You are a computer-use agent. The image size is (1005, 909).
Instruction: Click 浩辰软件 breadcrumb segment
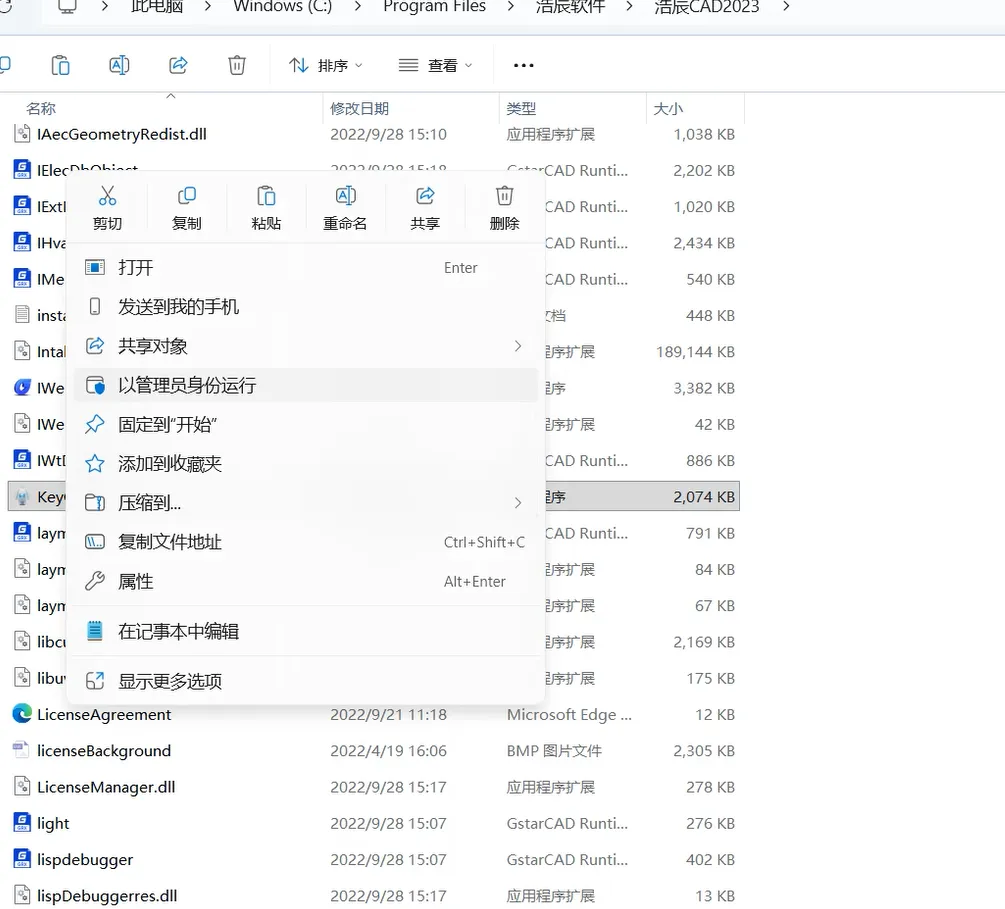(570, 6)
